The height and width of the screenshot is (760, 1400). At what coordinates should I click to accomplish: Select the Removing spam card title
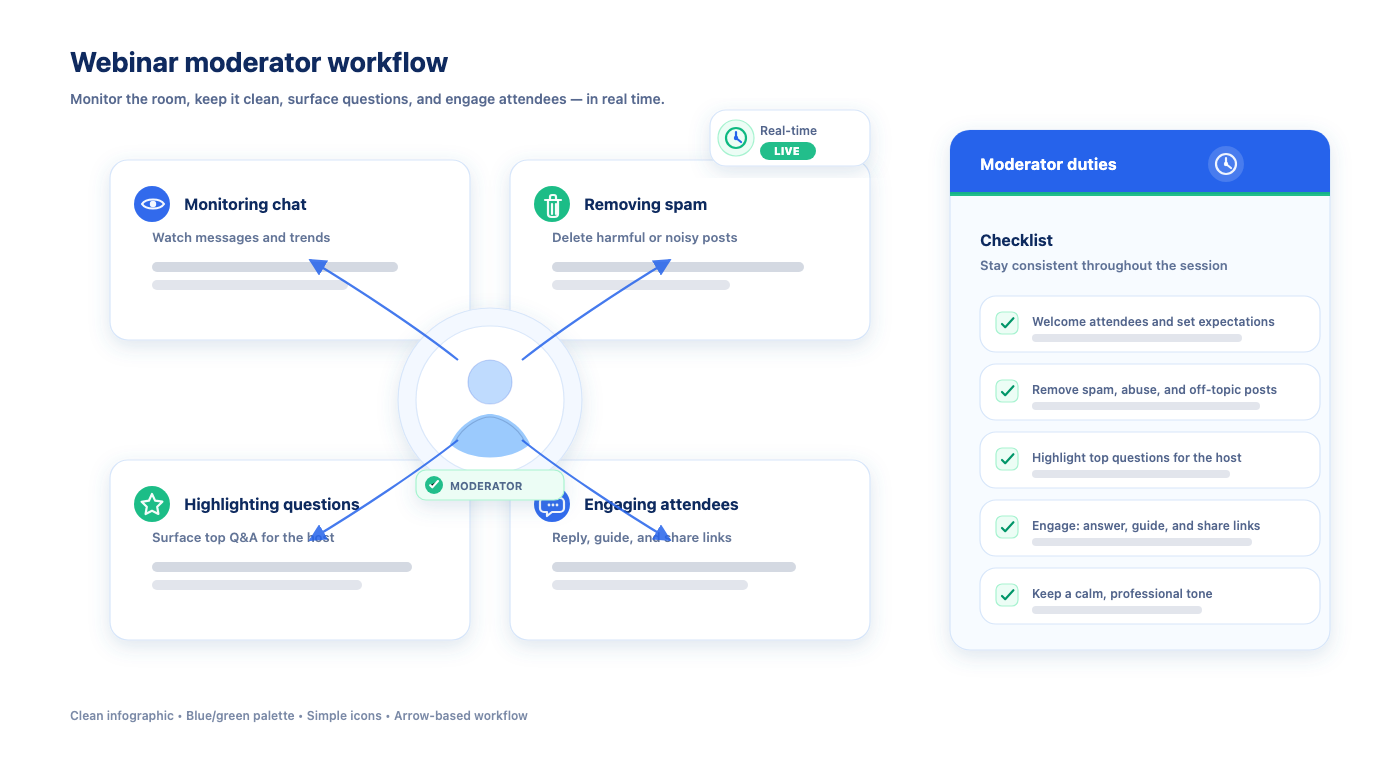pos(645,204)
